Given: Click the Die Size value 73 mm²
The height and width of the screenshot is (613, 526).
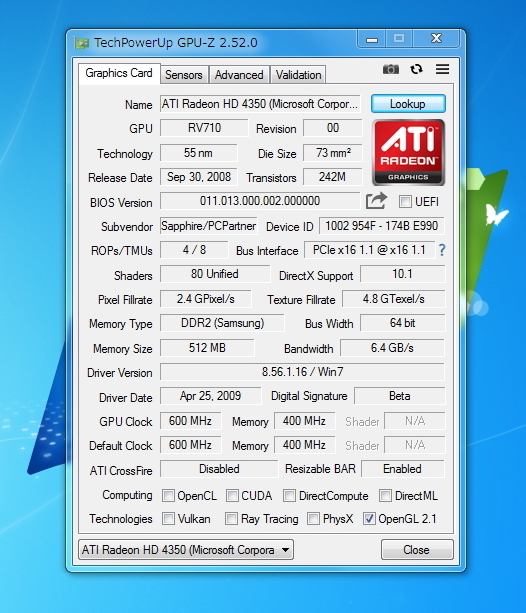Looking at the screenshot, I should [x=333, y=153].
